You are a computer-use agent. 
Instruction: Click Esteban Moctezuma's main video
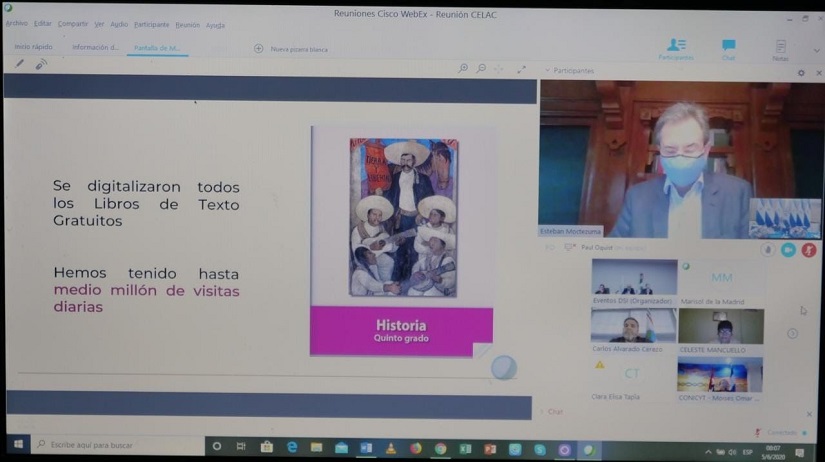tap(679, 159)
